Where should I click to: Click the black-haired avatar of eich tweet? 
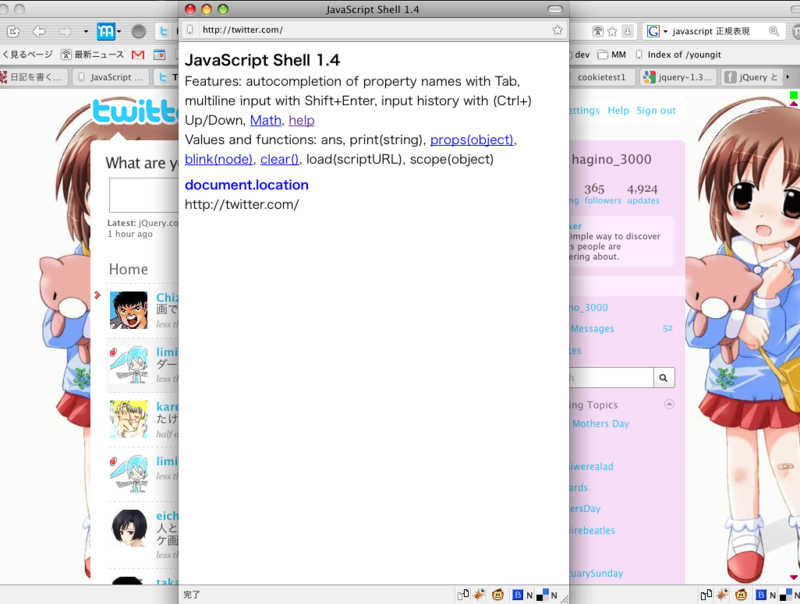[129, 528]
